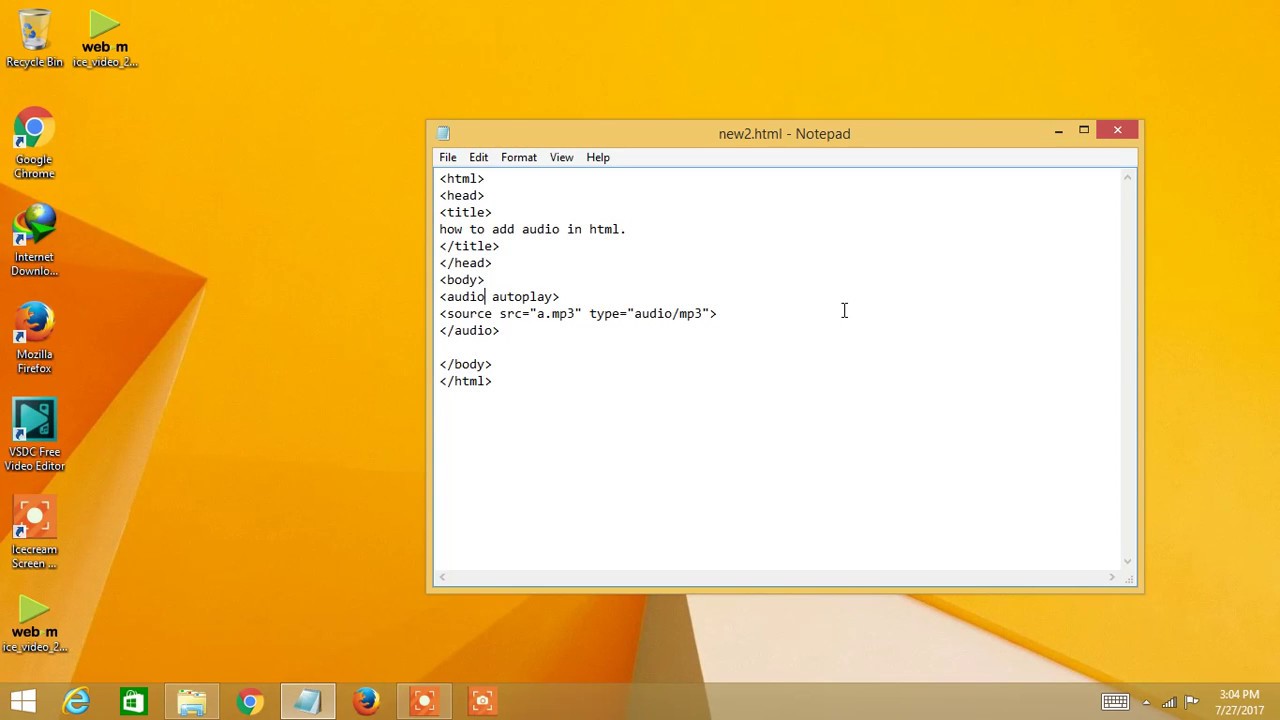1280x720 pixels.
Task: Launch Google Chrome from the desktop shortcut
Action: coord(34,143)
